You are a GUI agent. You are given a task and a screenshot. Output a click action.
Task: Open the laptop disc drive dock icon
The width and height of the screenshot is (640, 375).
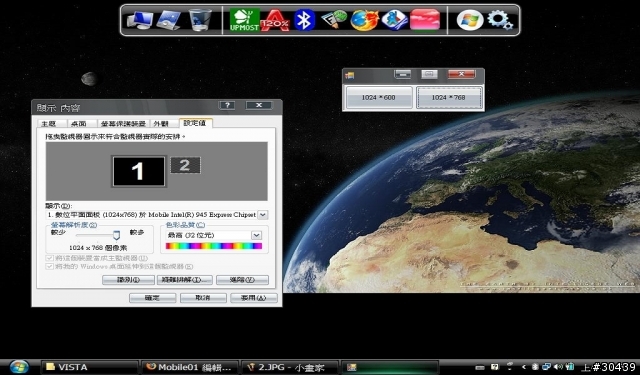click(x=169, y=20)
